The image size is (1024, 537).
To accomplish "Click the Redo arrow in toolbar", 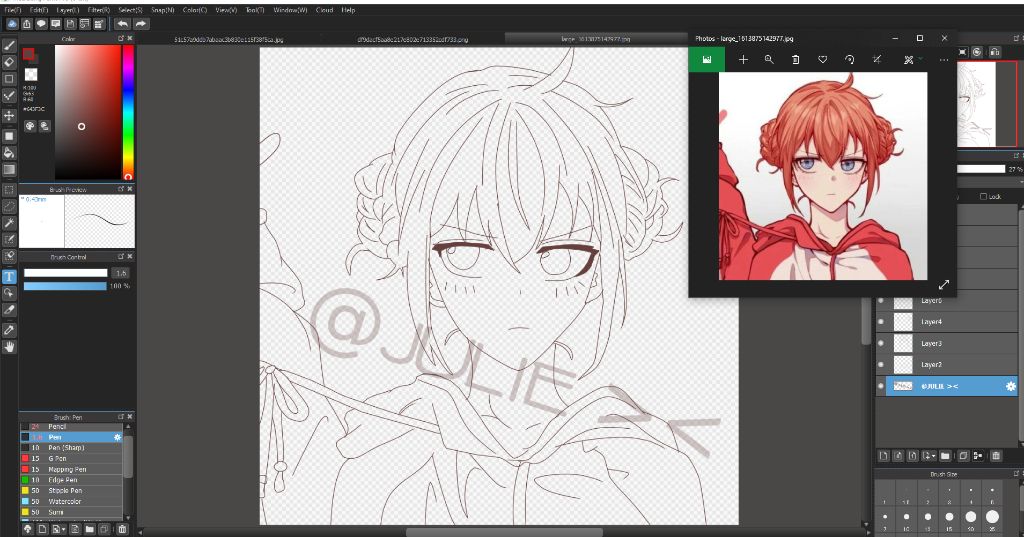I will click(140, 24).
